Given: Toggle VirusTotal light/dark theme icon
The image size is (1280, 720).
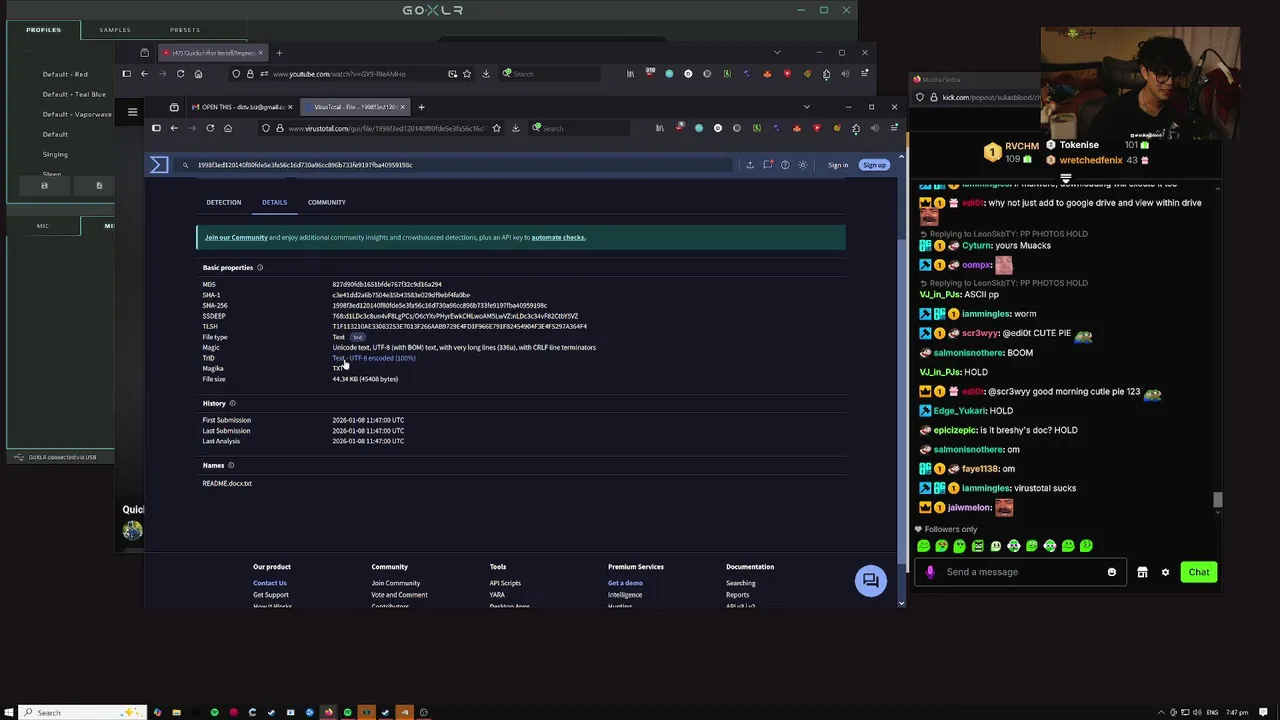Looking at the screenshot, I should click(803, 165).
